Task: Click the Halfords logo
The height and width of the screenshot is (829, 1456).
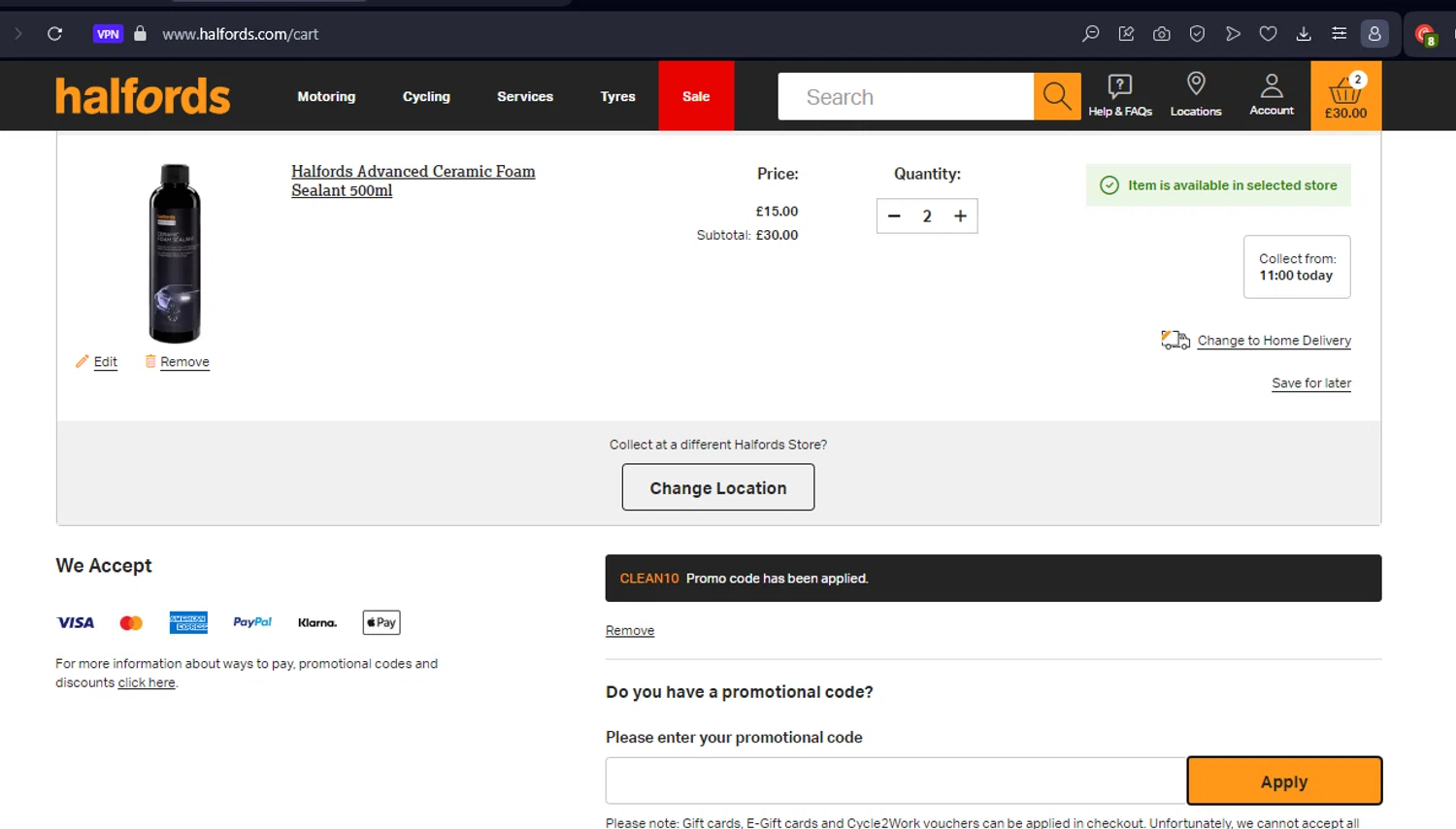Action: pos(143,96)
